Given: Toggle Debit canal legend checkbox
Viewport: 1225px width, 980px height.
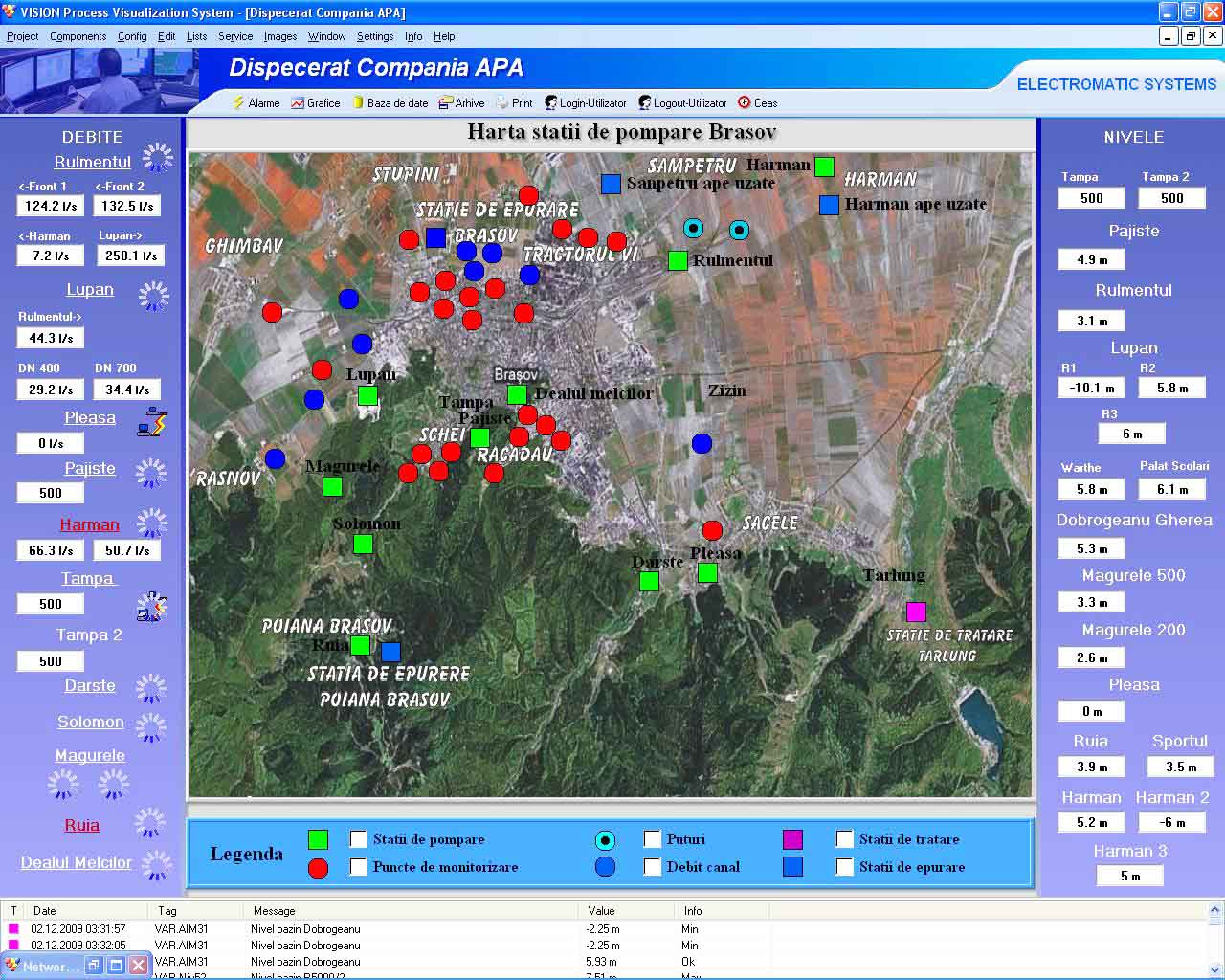Looking at the screenshot, I should (x=653, y=867).
